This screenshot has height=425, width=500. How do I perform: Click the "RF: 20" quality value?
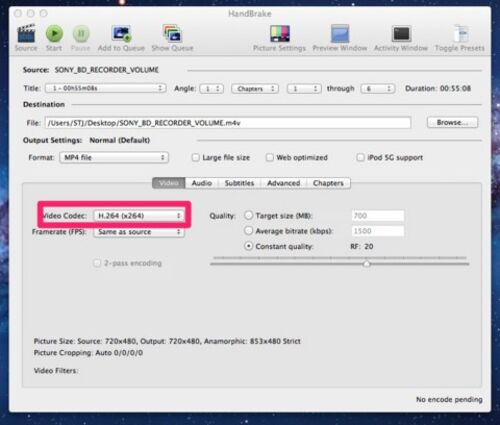tap(362, 247)
